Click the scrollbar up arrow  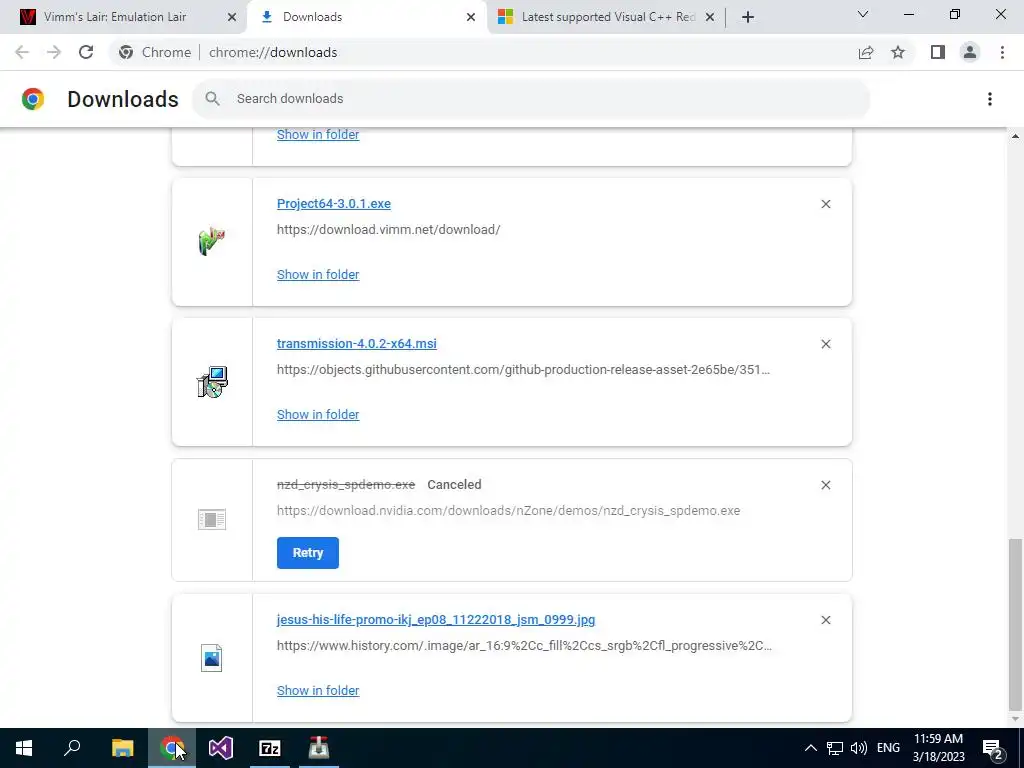(x=1015, y=136)
